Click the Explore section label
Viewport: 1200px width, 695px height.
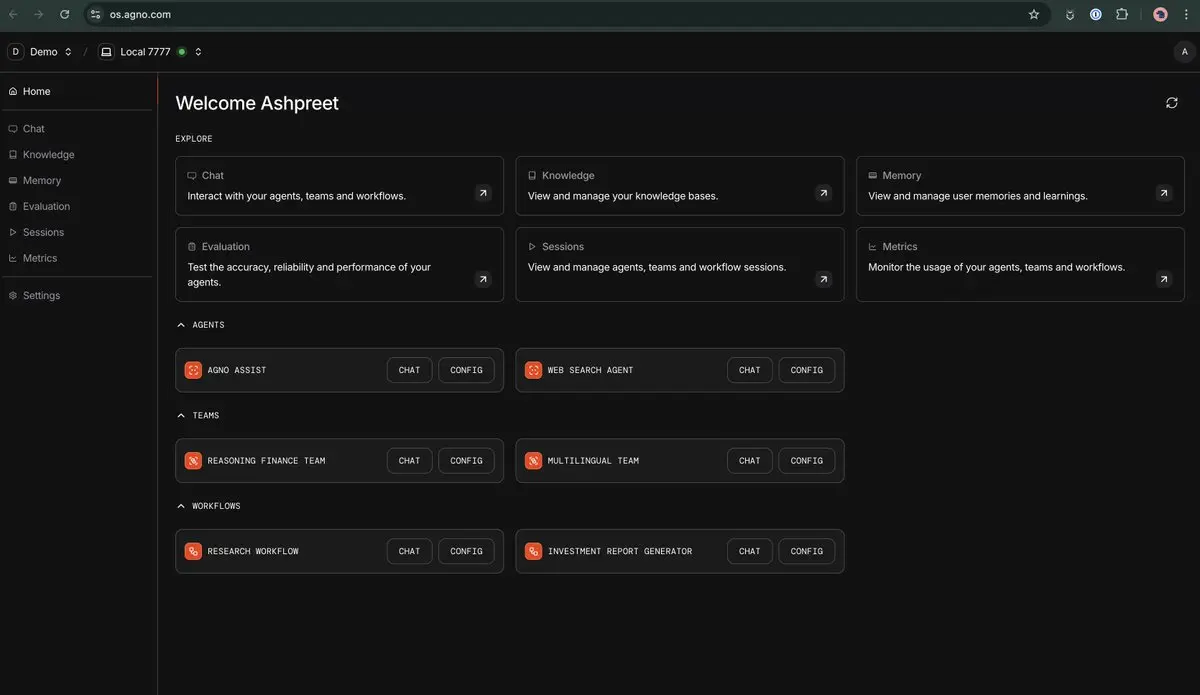(194, 139)
